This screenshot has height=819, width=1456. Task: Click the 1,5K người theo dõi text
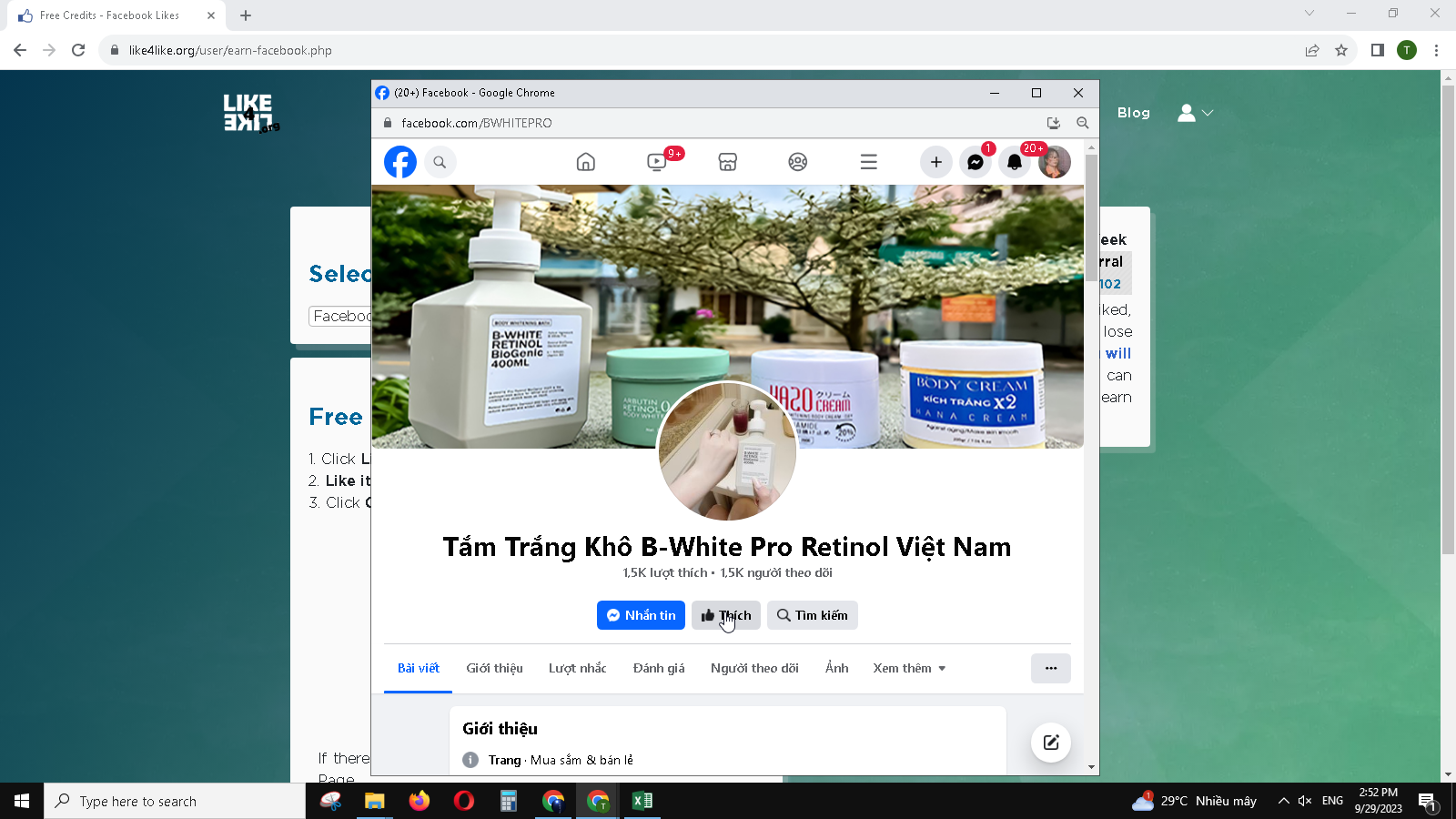(776, 572)
